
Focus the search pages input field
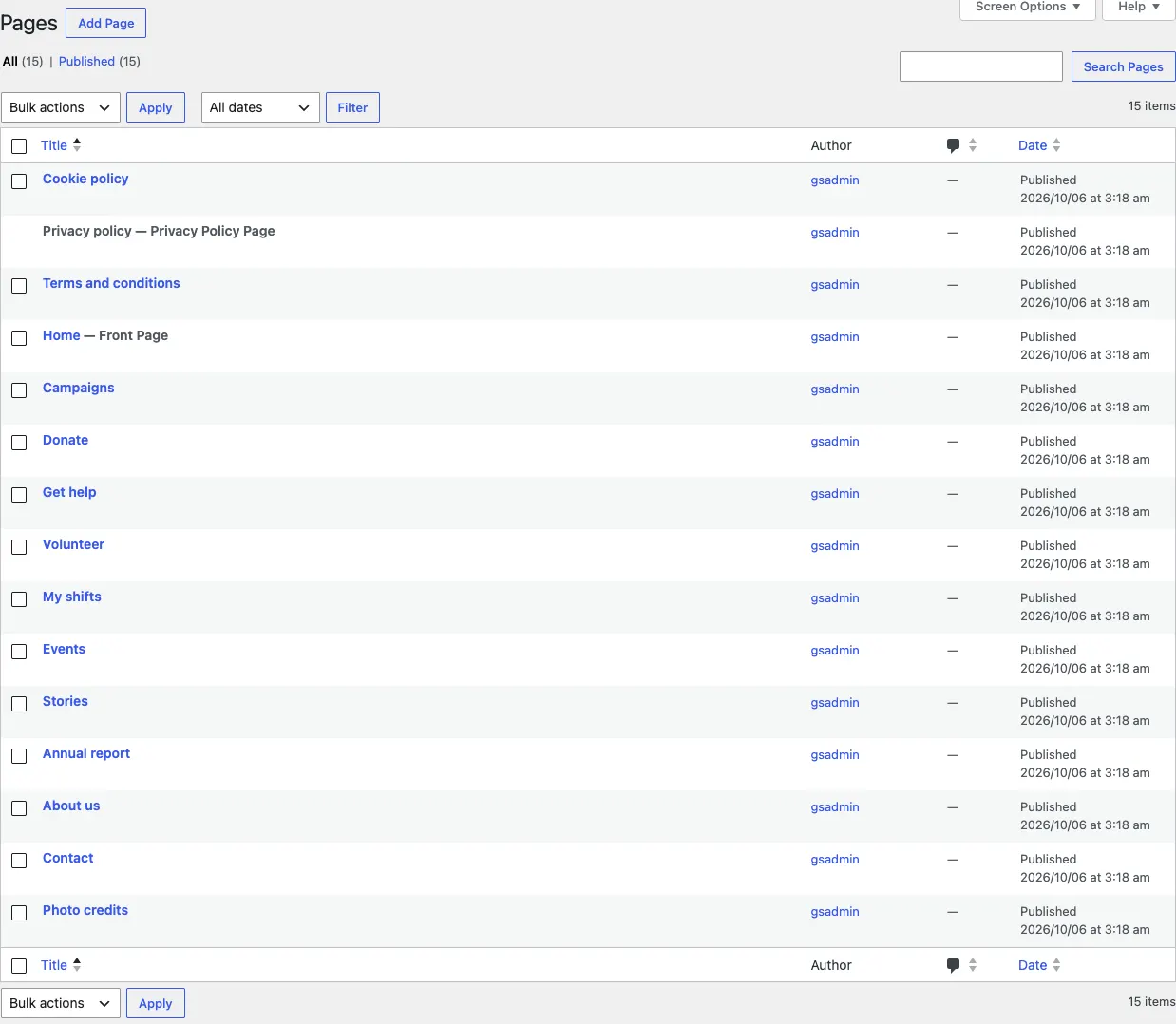pyautogui.click(x=981, y=66)
